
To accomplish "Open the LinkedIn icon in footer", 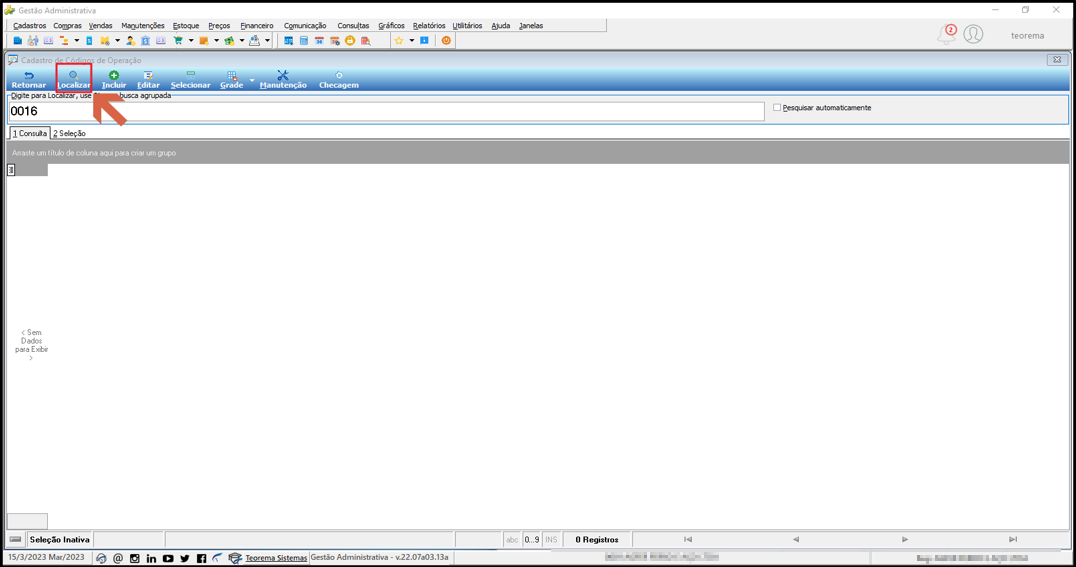I will point(151,558).
